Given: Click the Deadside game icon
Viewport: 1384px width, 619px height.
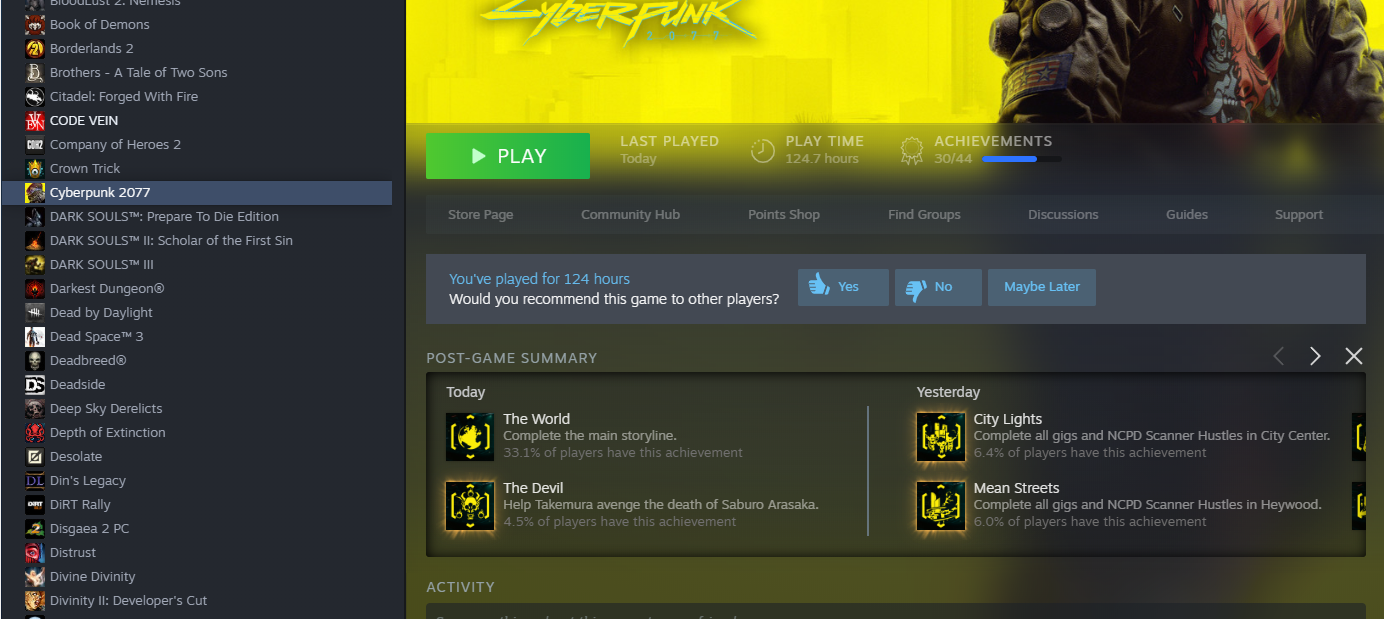Looking at the screenshot, I should coord(35,384).
